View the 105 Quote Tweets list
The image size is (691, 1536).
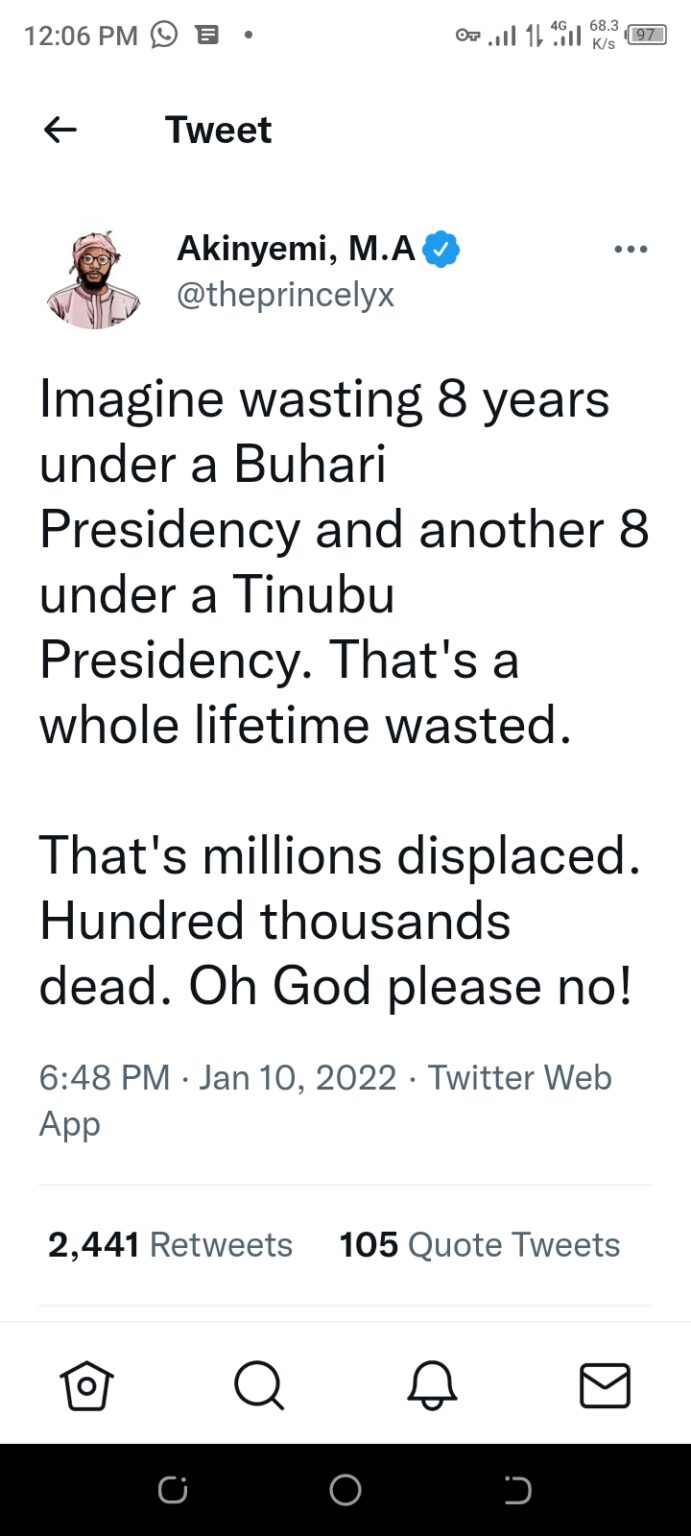[x=480, y=1245]
